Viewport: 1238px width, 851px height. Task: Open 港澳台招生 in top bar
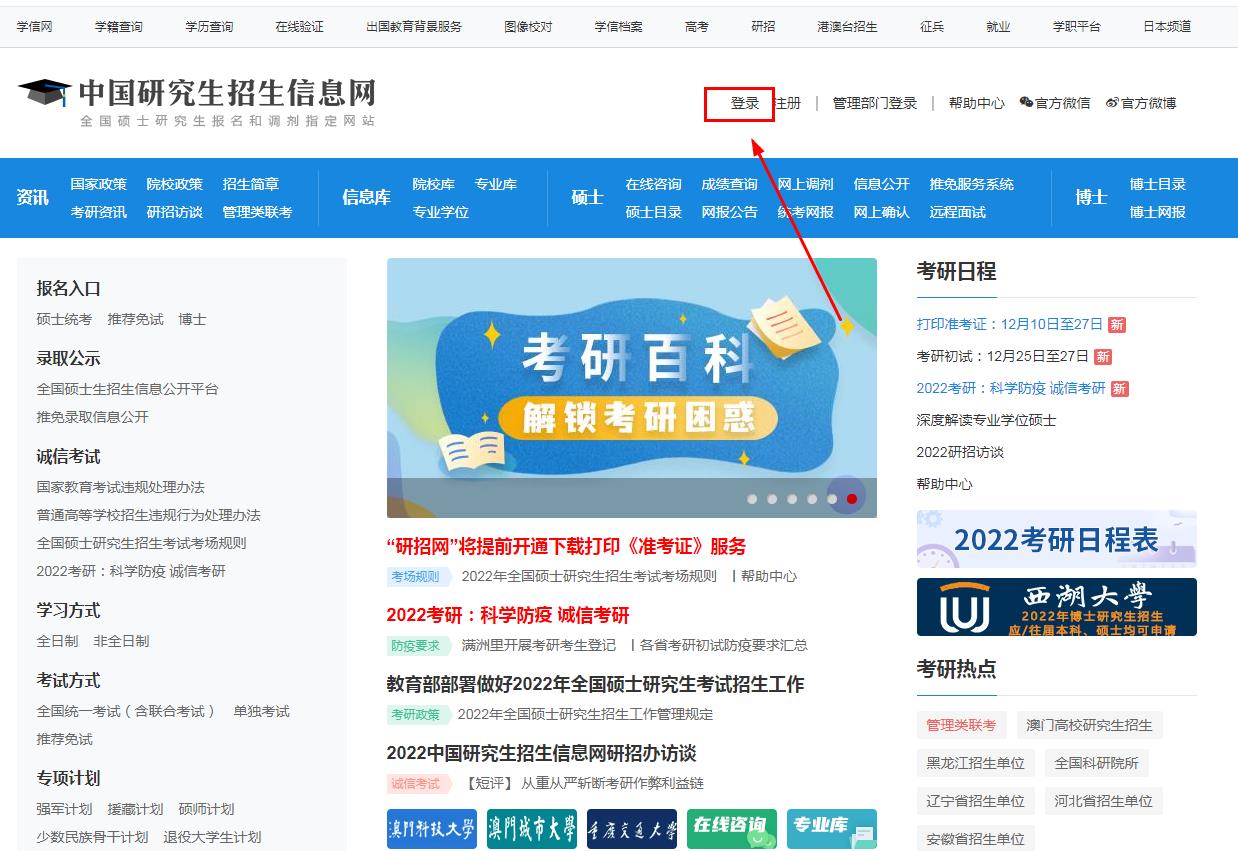(x=847, y=27)
